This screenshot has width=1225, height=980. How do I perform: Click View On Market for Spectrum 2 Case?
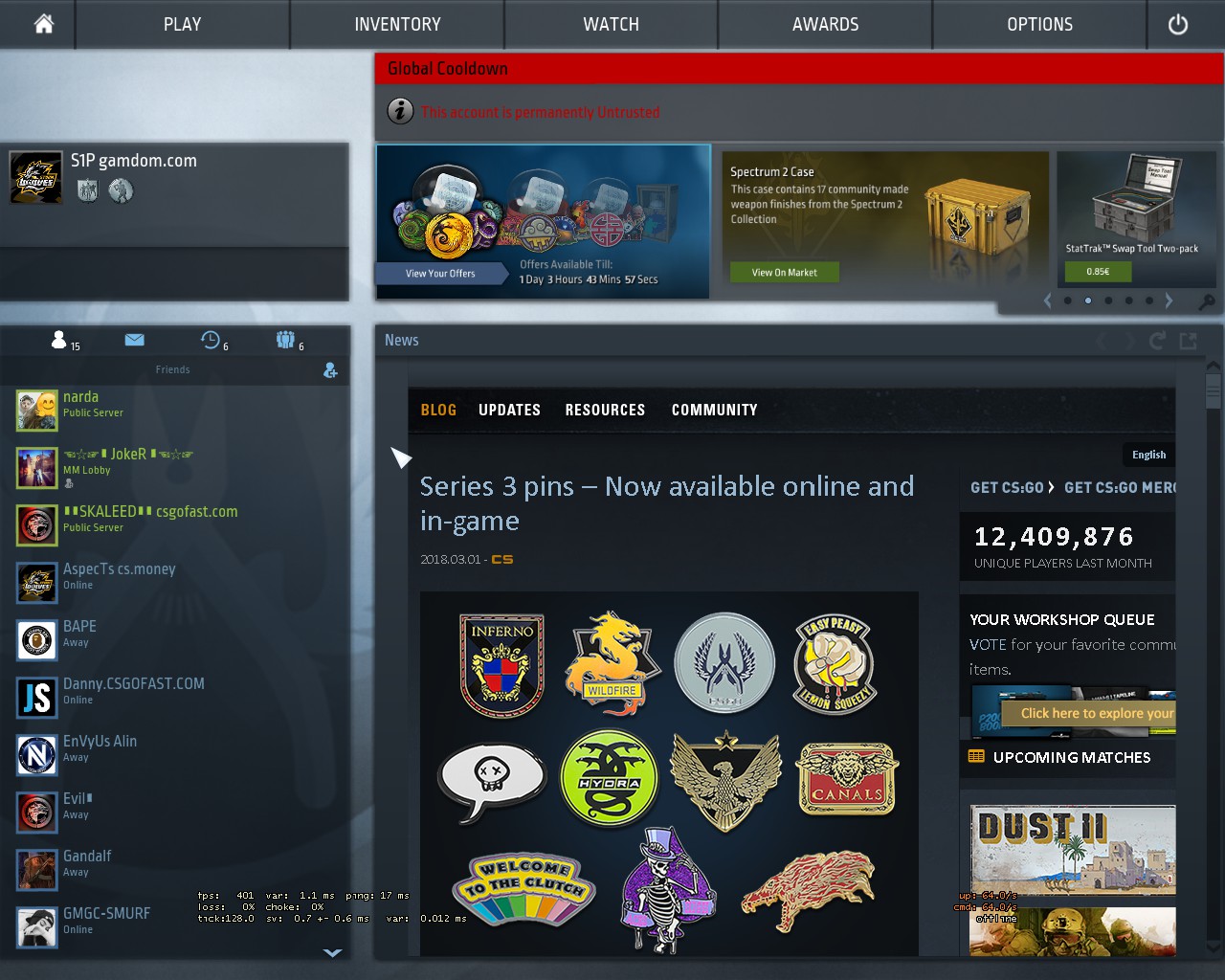pos(785,273)
